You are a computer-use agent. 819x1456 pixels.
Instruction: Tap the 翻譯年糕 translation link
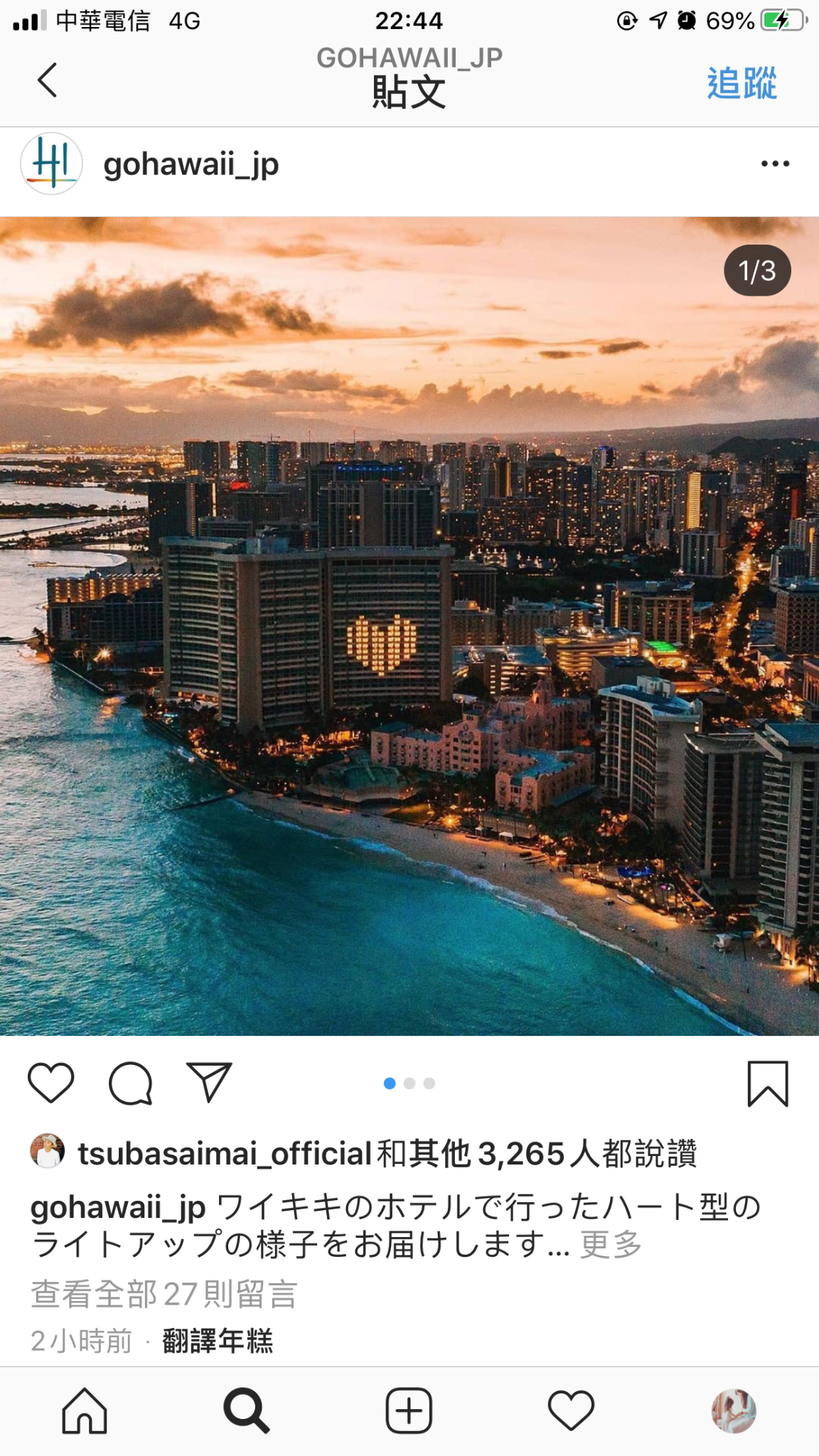218,1341
